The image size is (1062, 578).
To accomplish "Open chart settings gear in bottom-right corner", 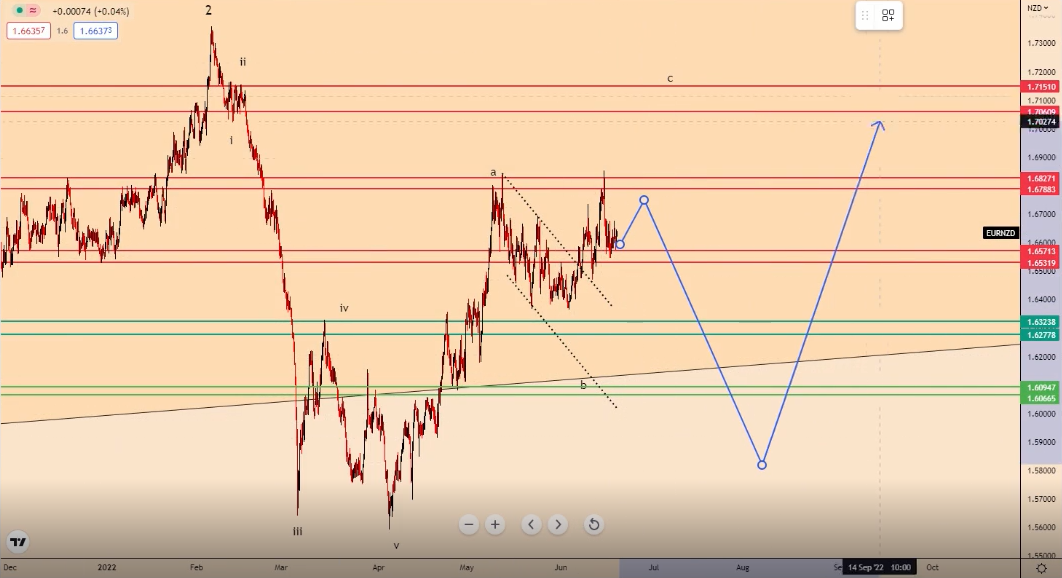I will (x=1041, y=567).
